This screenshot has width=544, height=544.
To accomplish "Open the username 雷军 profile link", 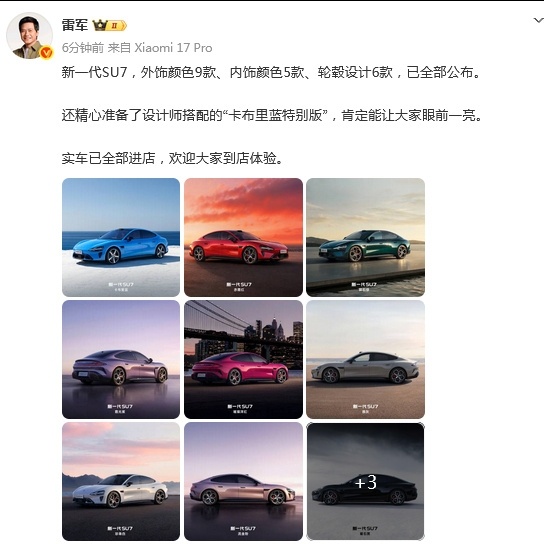I will pos(75,25).
